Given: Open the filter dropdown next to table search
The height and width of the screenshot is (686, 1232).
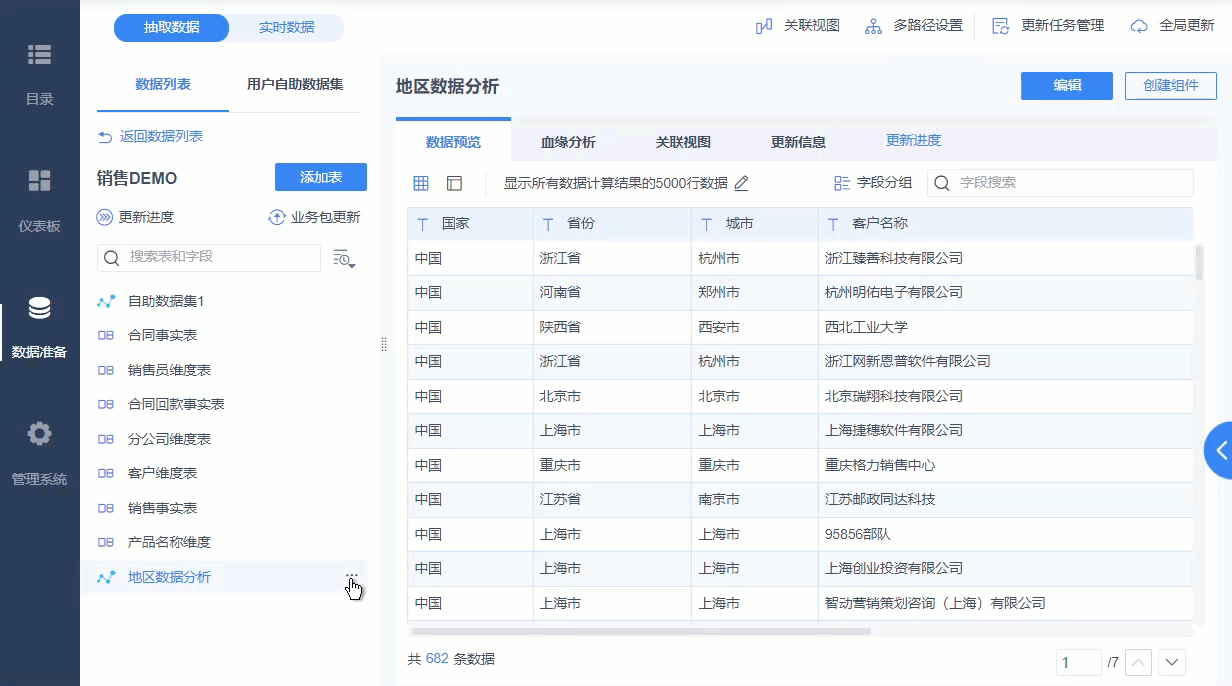Looking at the screenshot, I should [x=344, y=258].
